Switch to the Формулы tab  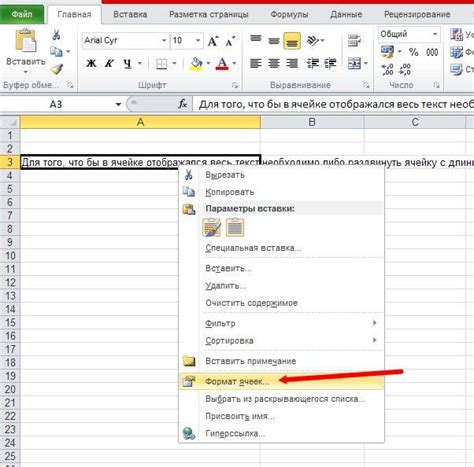pos(289,15)
